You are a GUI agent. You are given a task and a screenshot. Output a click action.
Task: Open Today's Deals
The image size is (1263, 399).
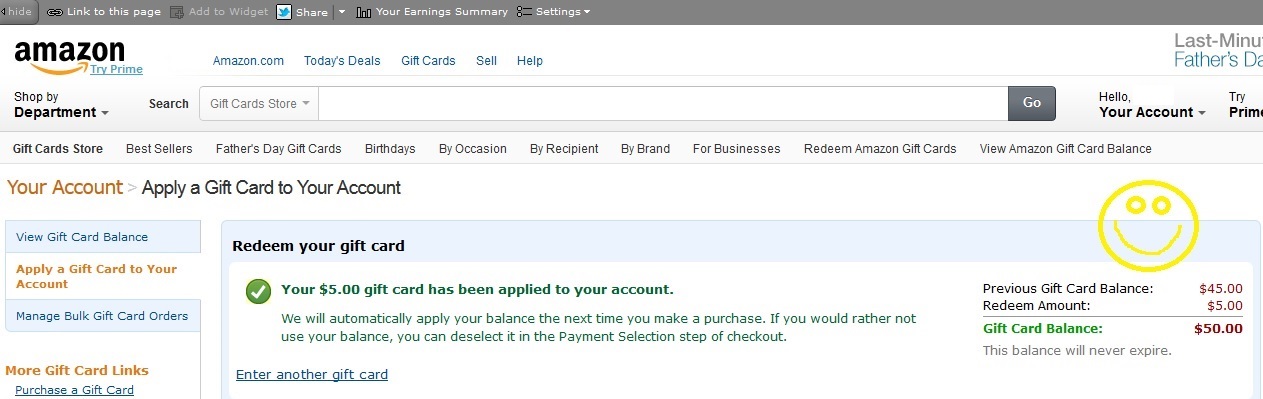tap(342, 61)
